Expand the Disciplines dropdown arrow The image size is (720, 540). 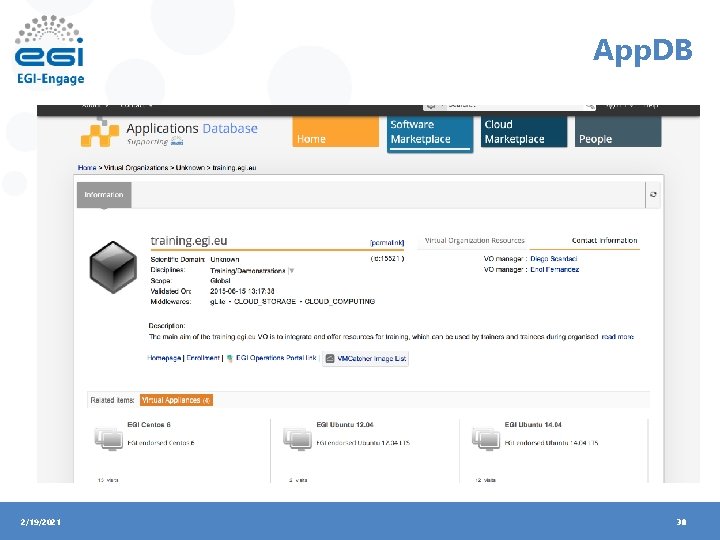tap(292, 270)
